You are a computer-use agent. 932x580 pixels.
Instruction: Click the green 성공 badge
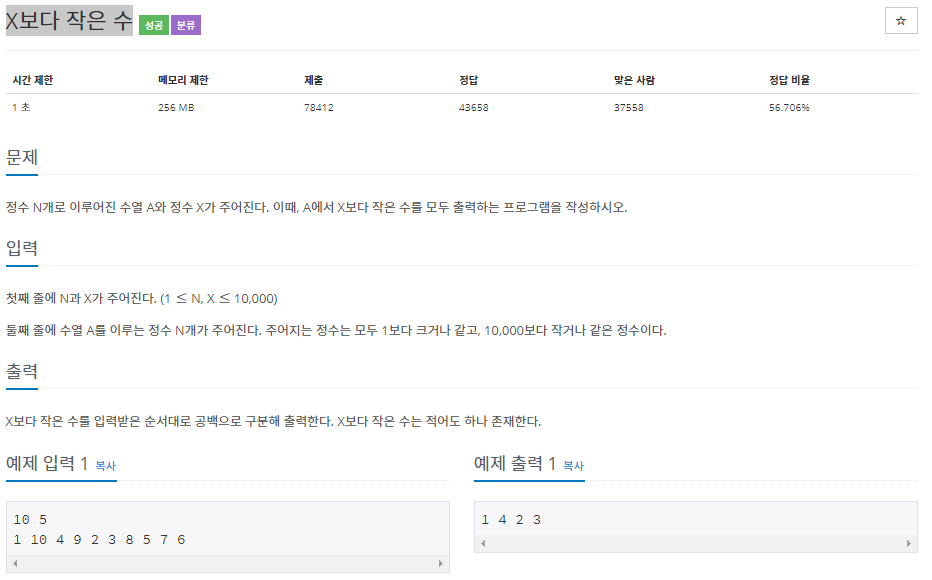pos(154,25)
